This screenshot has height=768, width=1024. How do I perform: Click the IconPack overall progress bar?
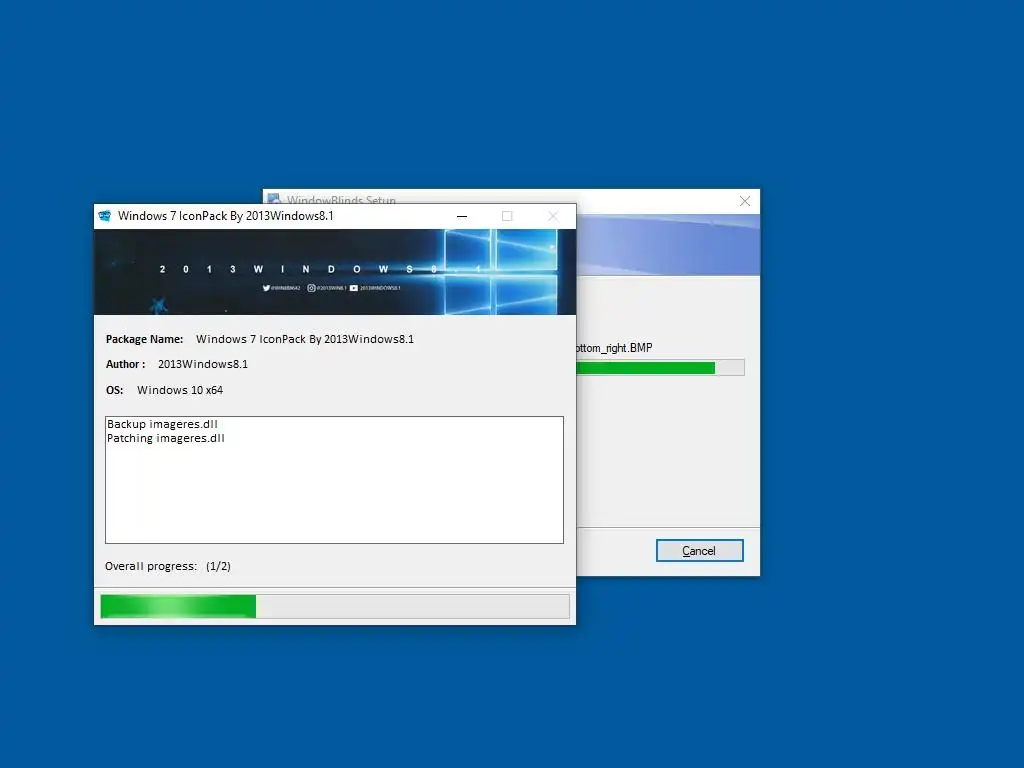(335, 606)
